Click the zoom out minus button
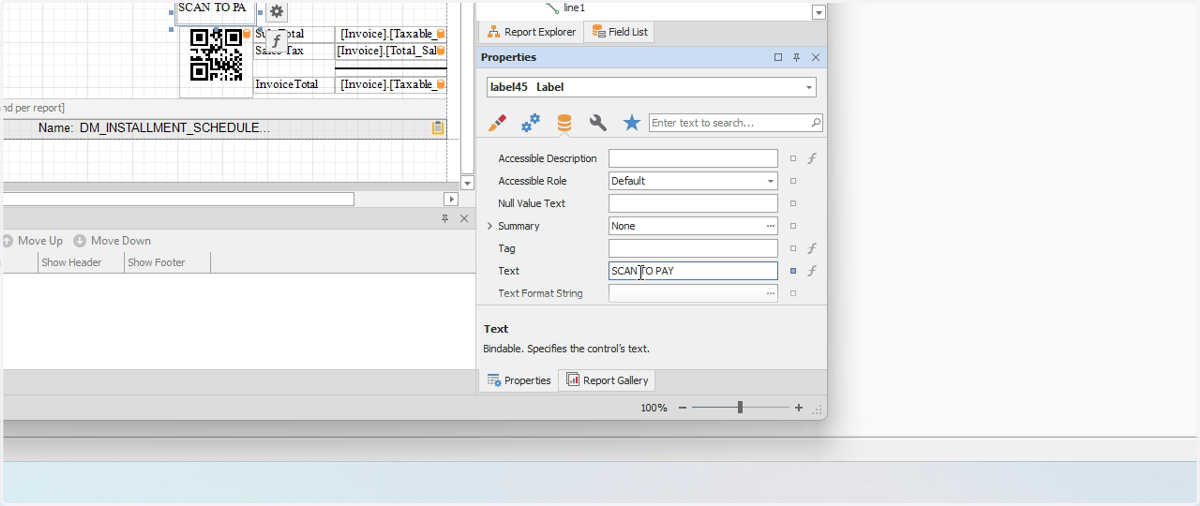 (682, 408)
